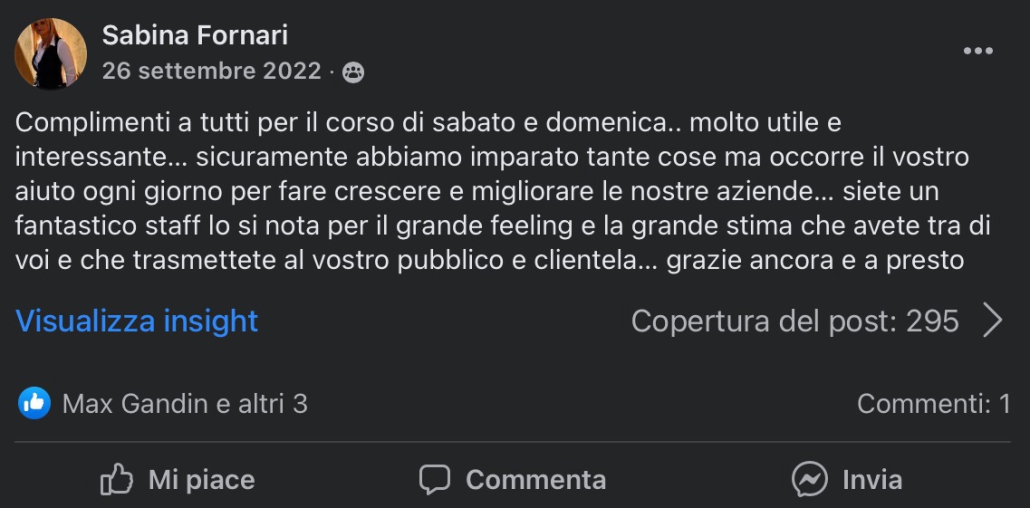
Task: Click the Copertura del post: 295 text
Action: [x=795, y=321]
